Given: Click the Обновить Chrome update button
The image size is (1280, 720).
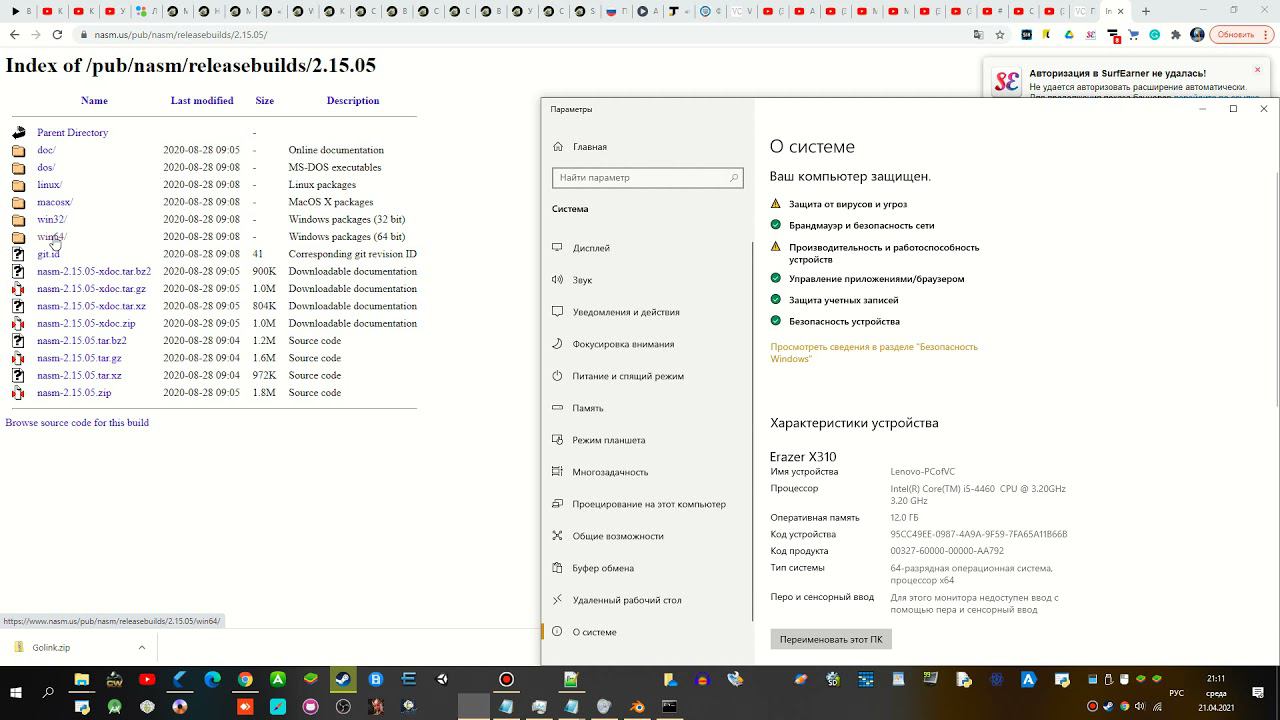Looking at the screenshot, I should click(1235, 34).
